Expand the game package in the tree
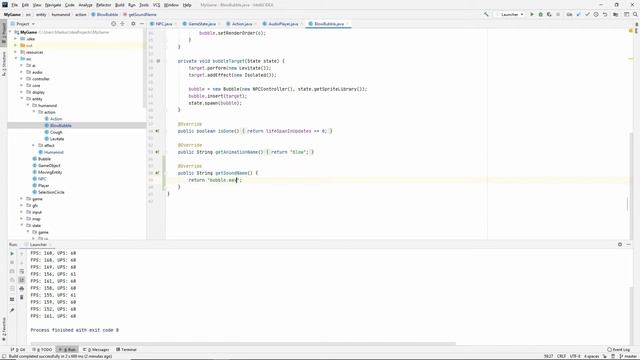This screenshot has height=360, width=640. pos(22,199)
